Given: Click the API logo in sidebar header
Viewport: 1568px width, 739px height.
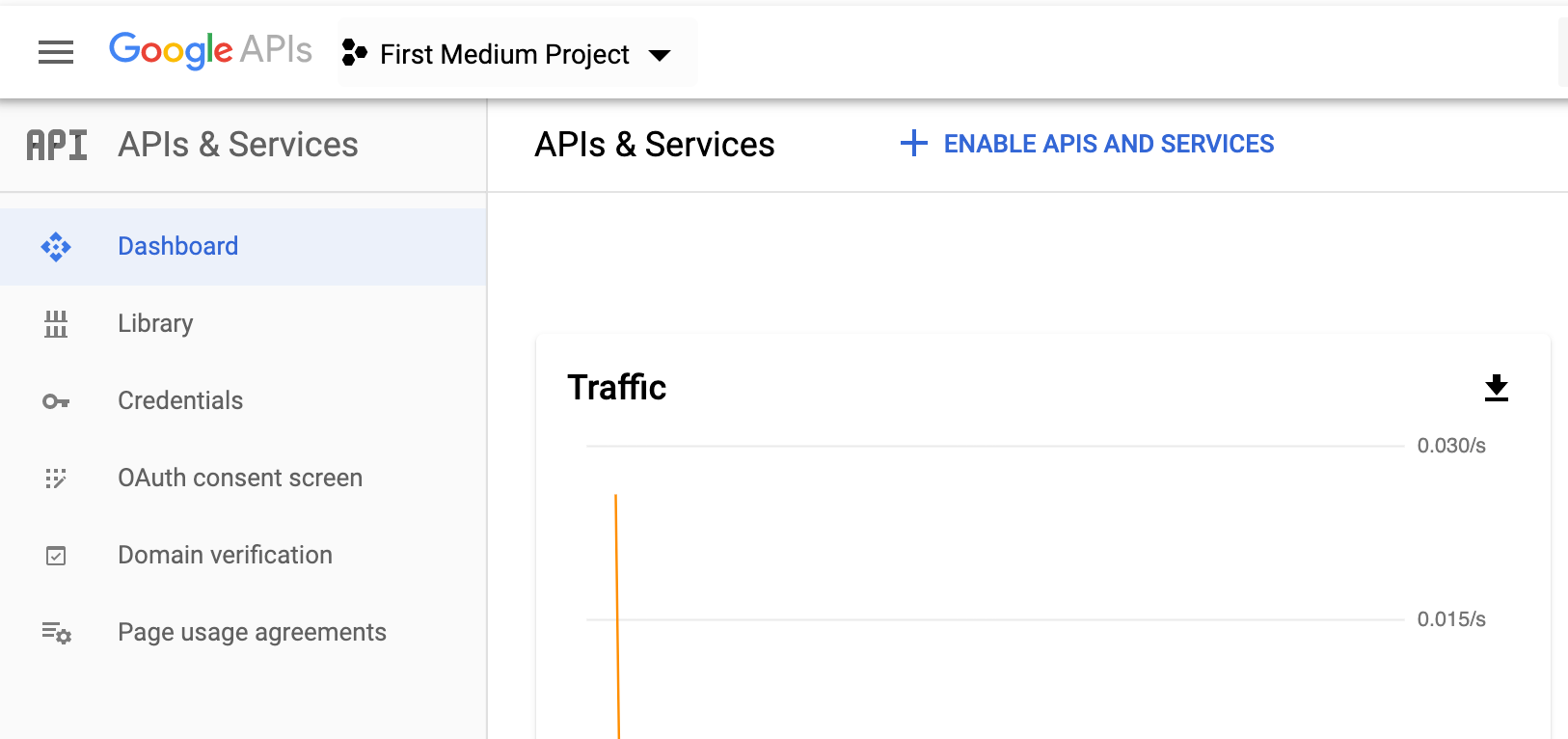Looking at the screenshot, I should (x=57, y=145).
